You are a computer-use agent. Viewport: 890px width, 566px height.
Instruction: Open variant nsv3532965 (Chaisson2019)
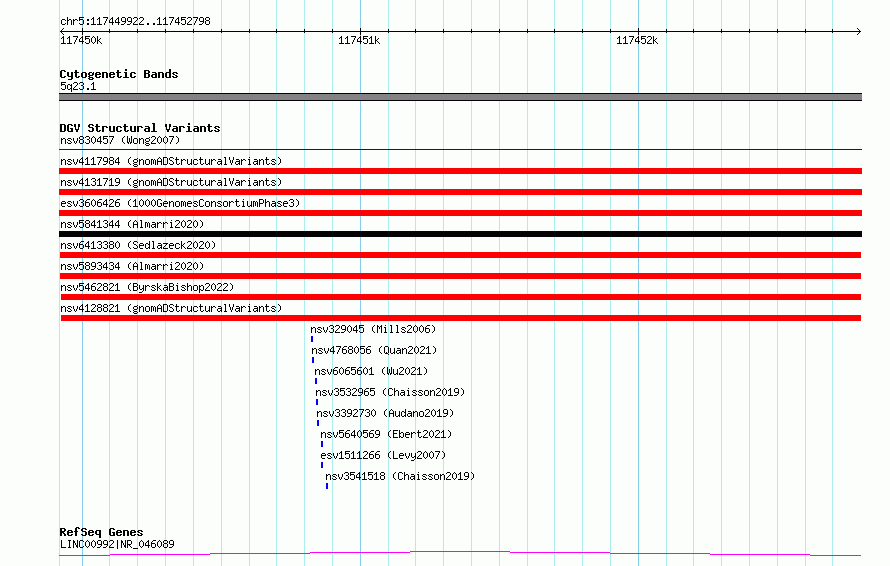pos(390,392)
